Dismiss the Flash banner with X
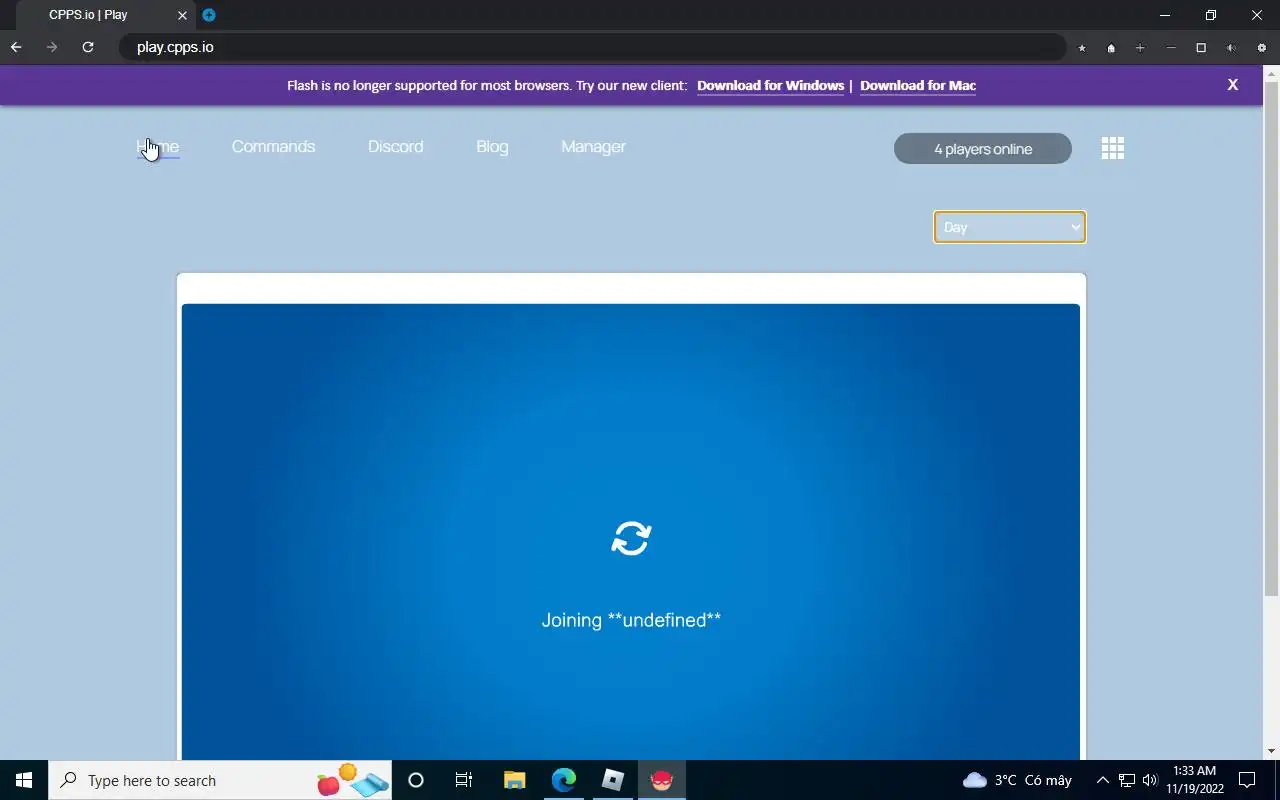The width and height of the screenshot is (1280, 800). 1233,85
